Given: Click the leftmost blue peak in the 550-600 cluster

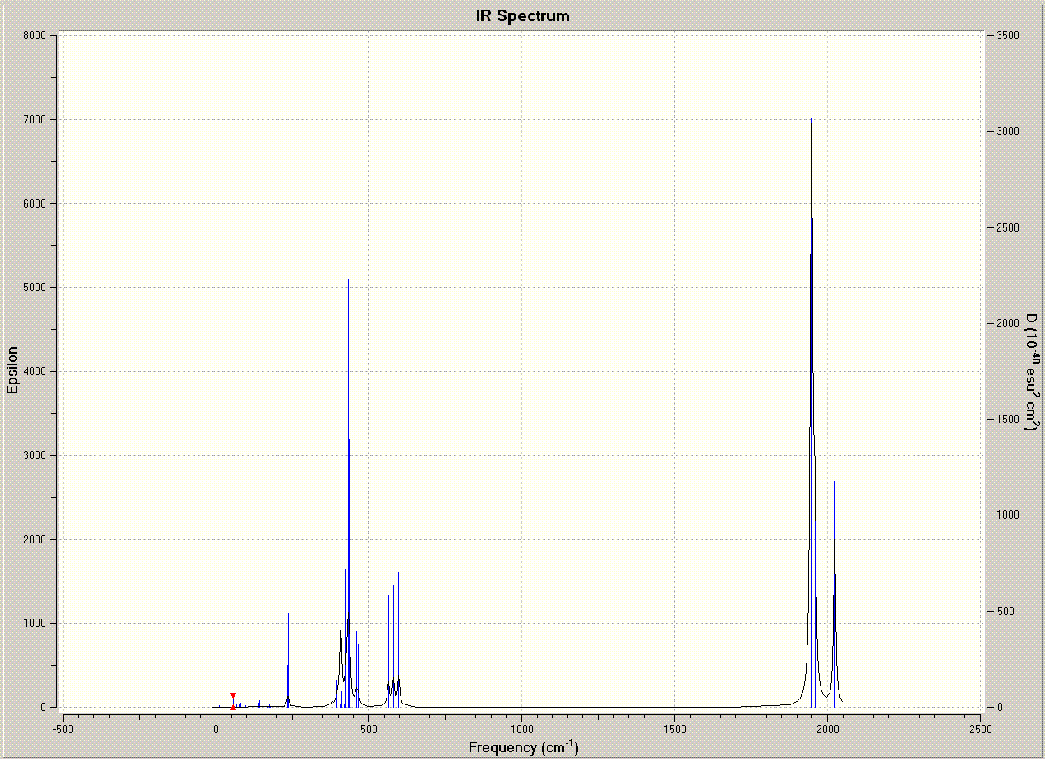Looking at the screenshot, I should [x=389, y=651].
